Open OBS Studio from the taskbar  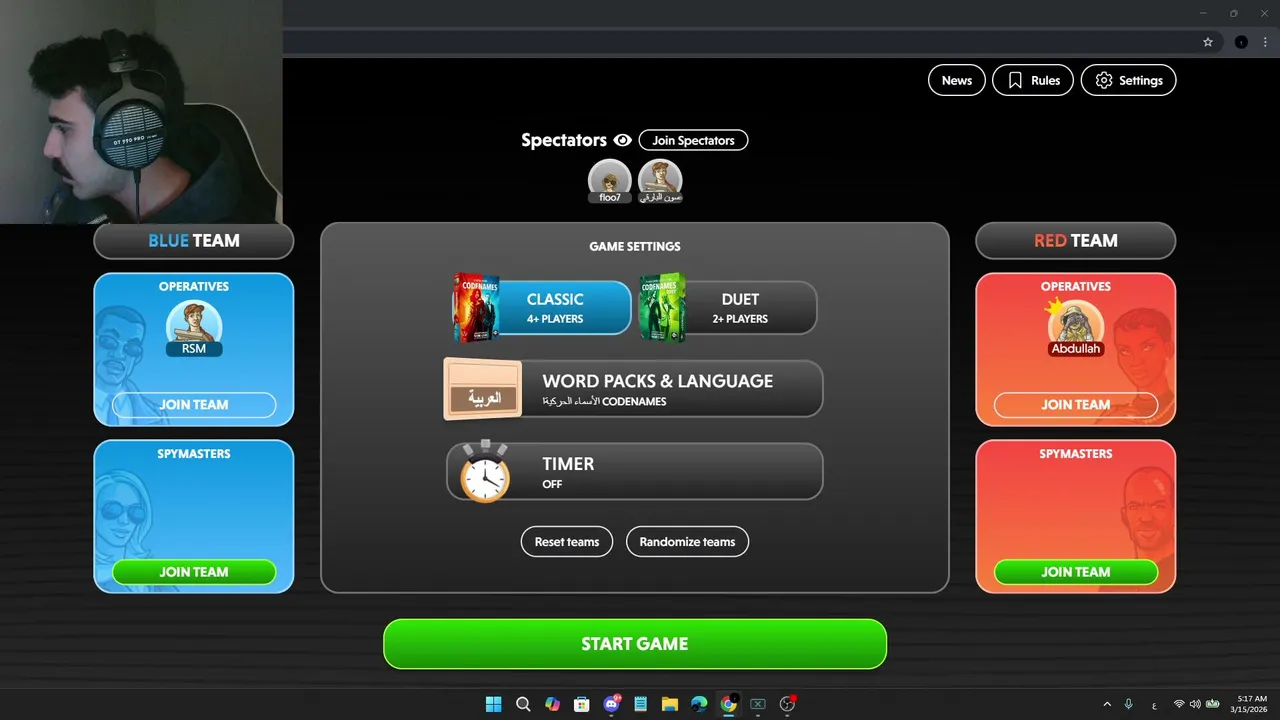[788, 704]
